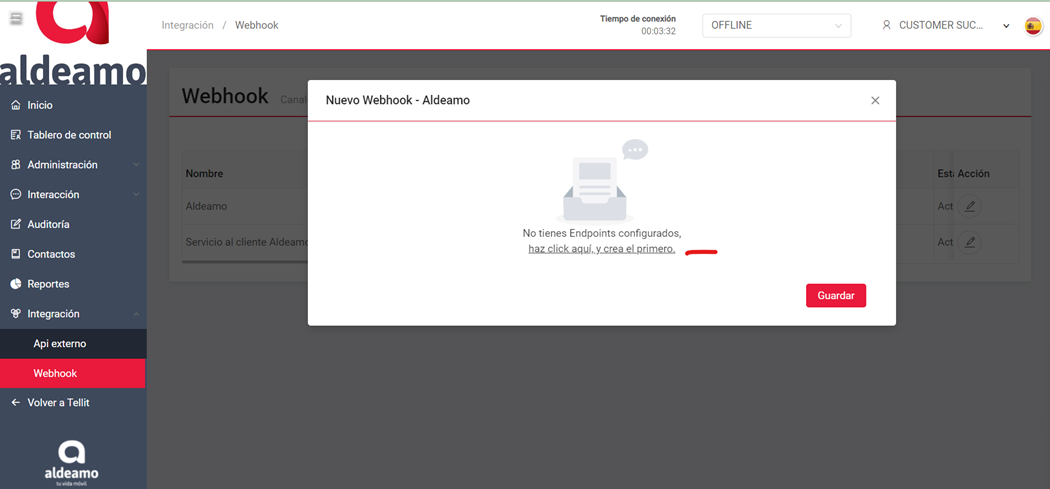Click the Integración section icon
Screen dimensions: 1050x489
coord(16,313)
